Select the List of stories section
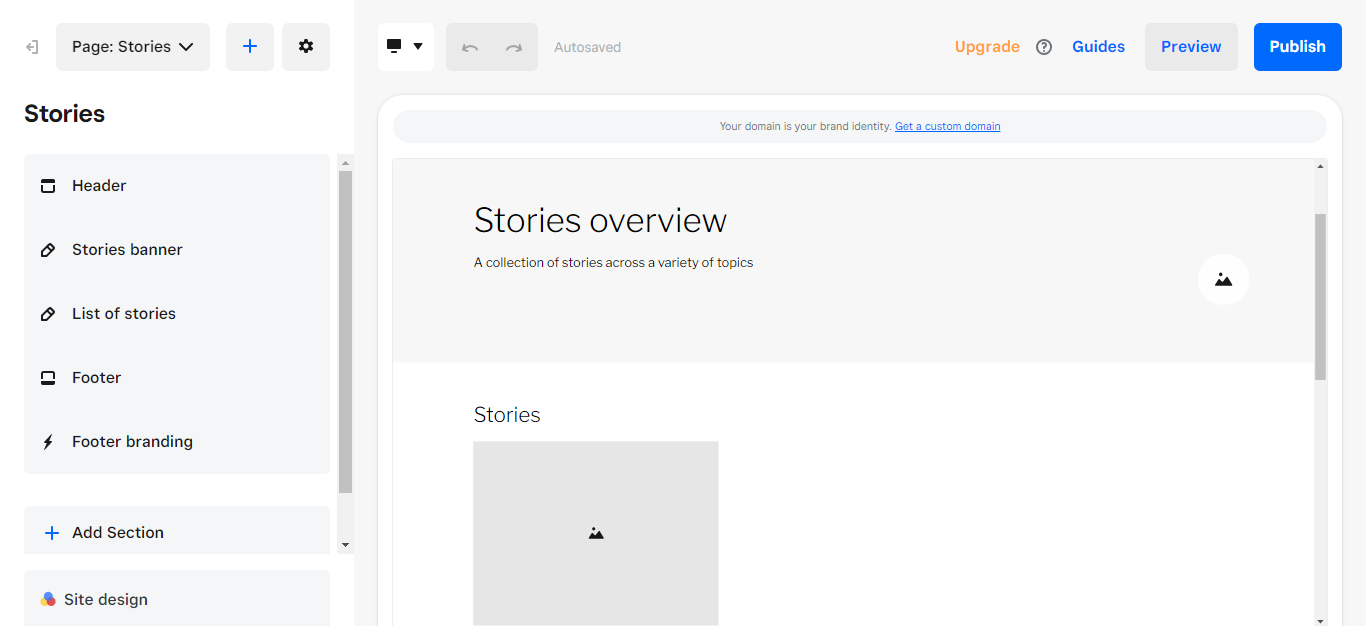This screenshot has height=626, width=1366. click(177, 314)
